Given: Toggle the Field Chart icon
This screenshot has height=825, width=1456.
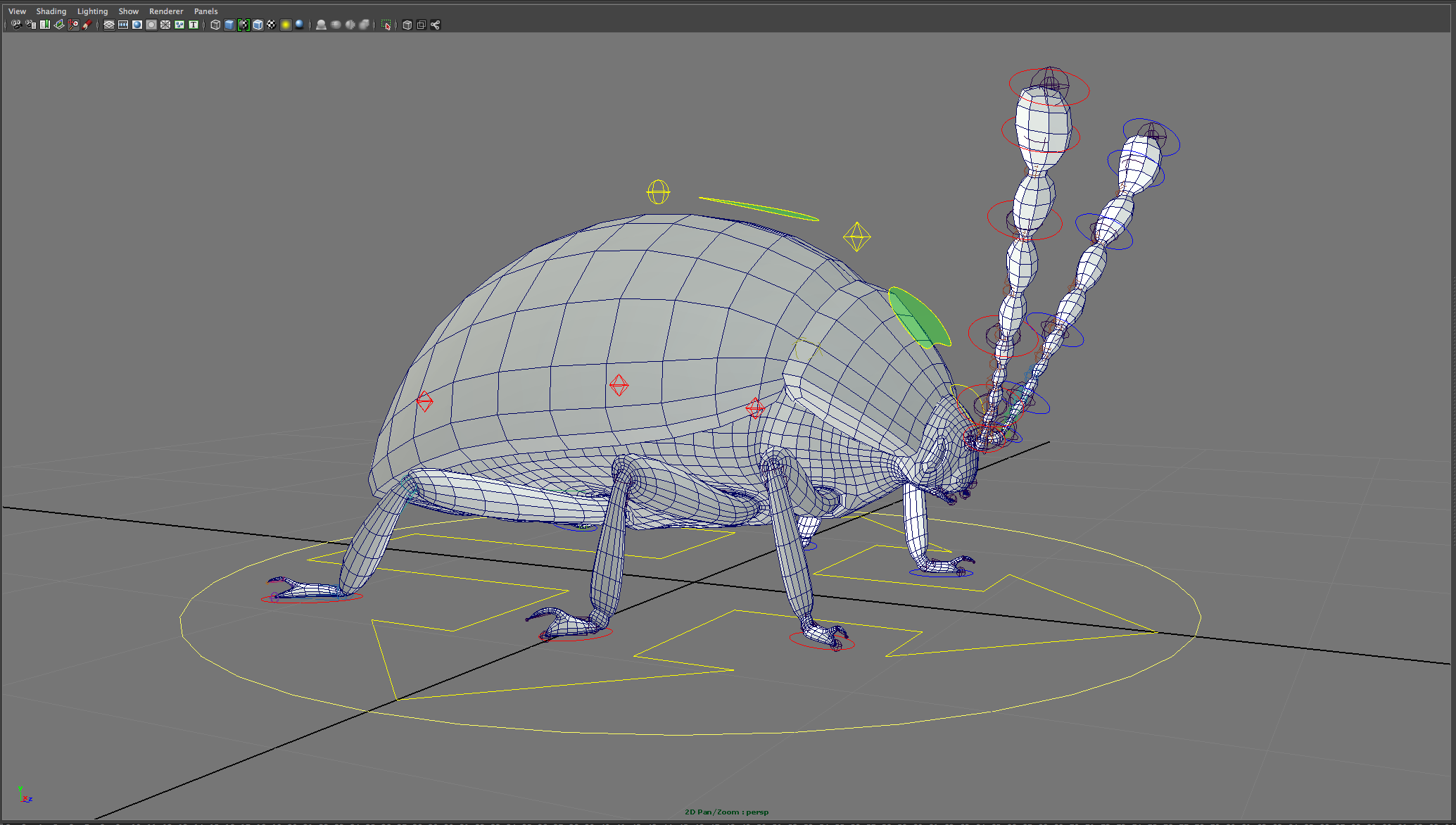Looking at the screenshot, I should tap(165, 25).
